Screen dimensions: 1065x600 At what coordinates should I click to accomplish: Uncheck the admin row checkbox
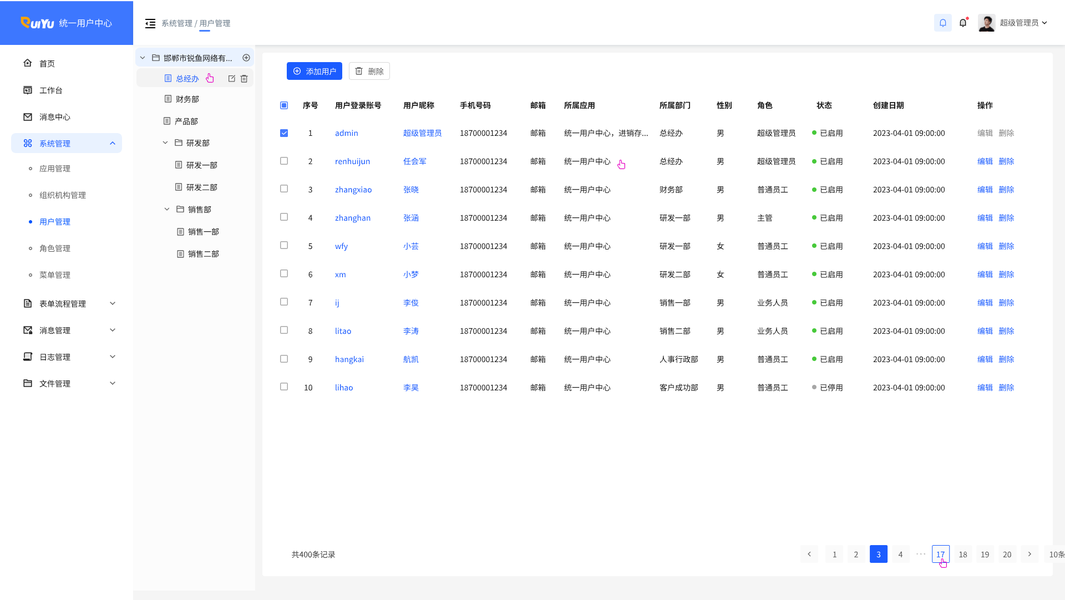point(284,133)
